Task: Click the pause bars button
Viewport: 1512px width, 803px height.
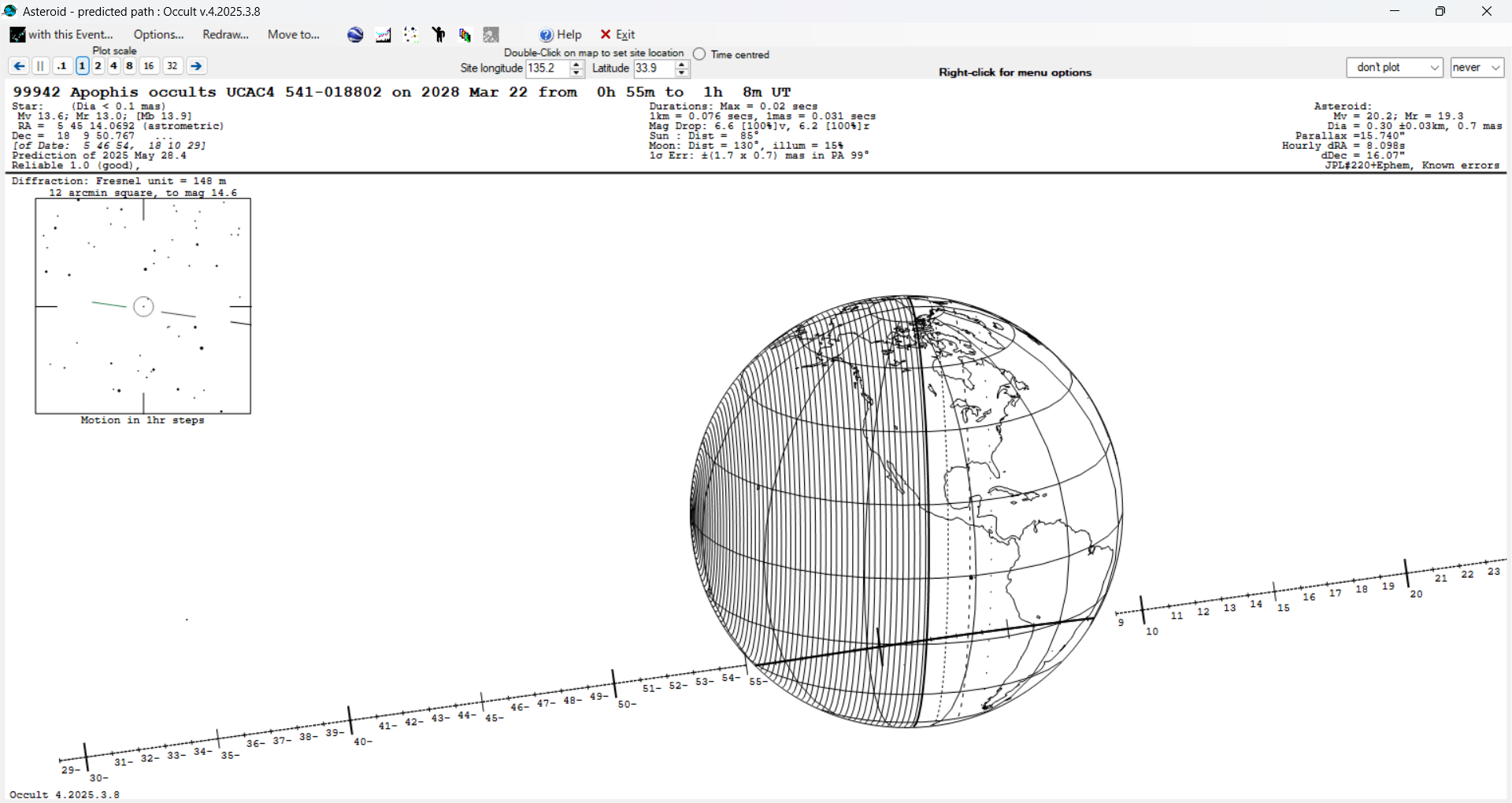Action: click(x=41, y=66)
